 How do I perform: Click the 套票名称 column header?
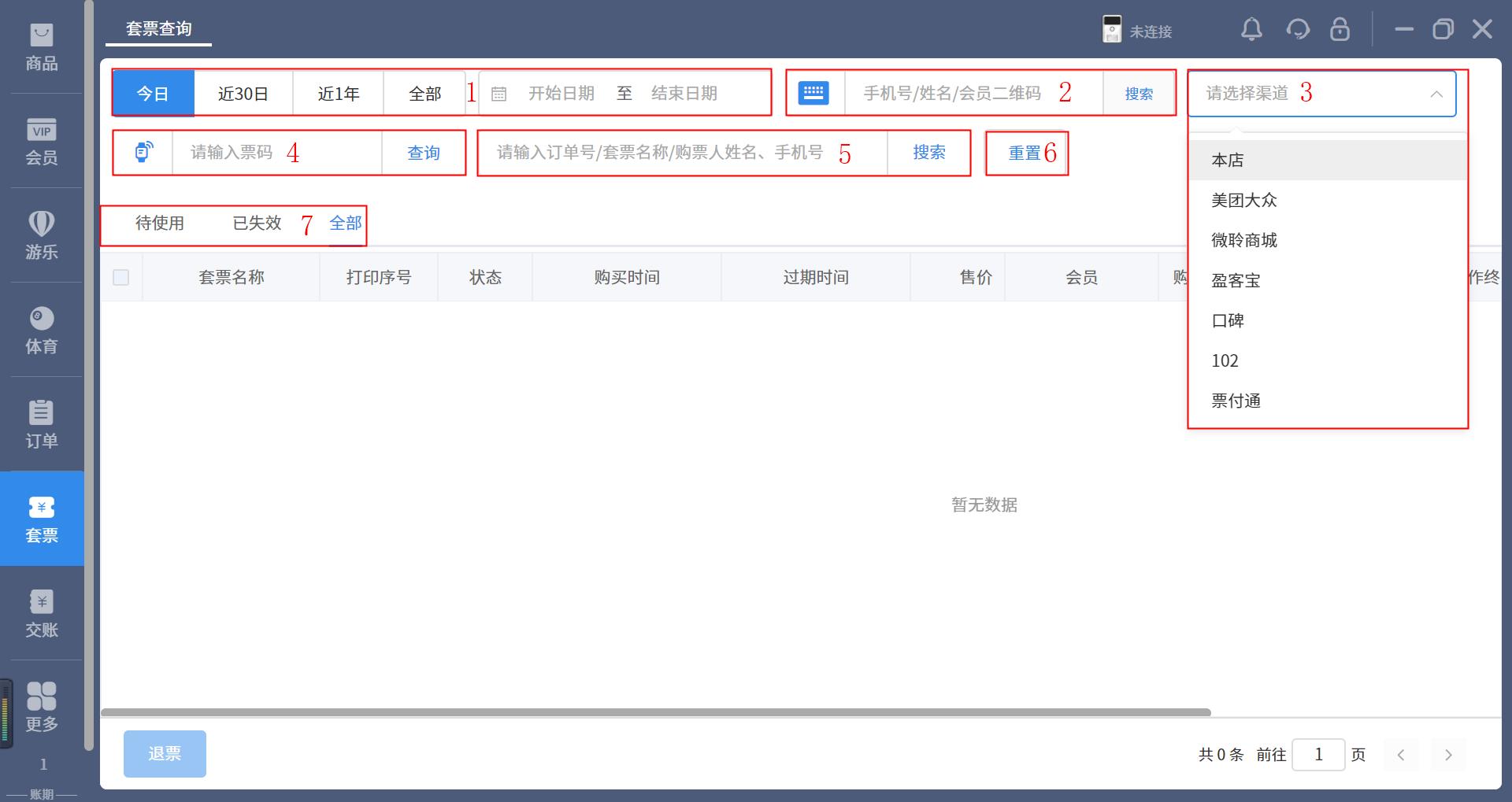pyautogui.click(x=232, y=277)
